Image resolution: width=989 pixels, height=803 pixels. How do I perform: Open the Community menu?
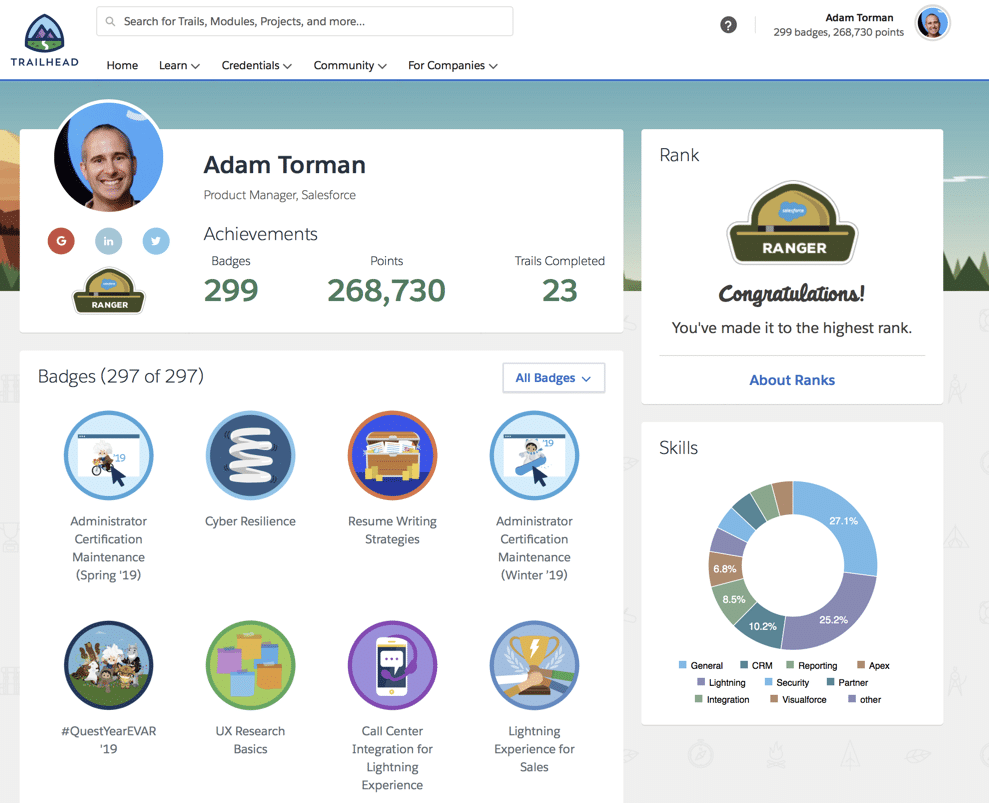(x=349, y=65)
